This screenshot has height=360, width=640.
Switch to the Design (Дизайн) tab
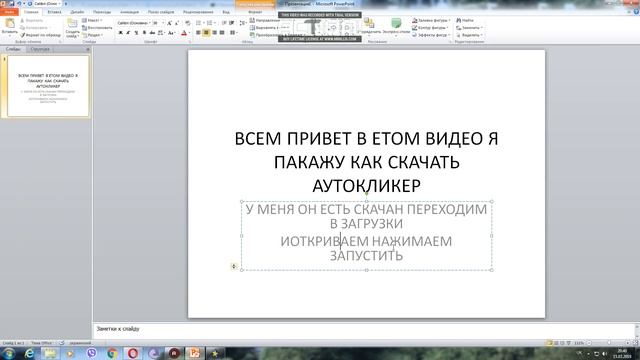(77, 12)
